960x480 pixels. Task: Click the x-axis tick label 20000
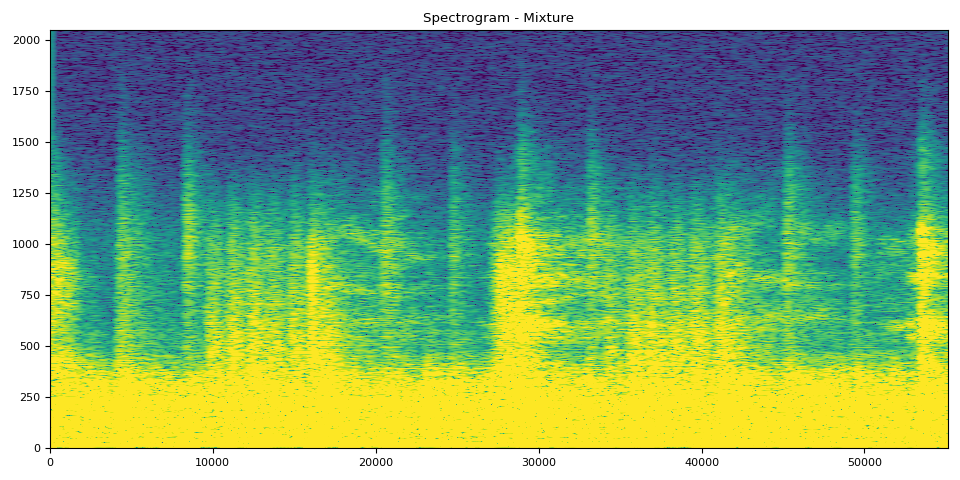click(x=376, y=462)
